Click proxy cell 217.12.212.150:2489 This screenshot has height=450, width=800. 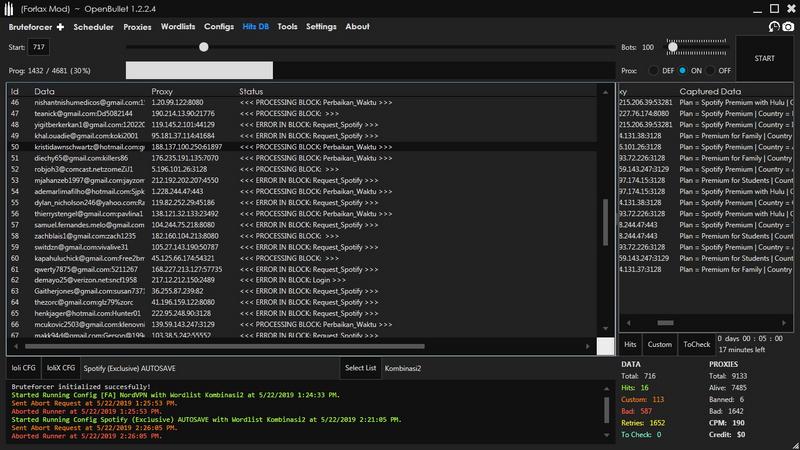click(x=183, y=280)
